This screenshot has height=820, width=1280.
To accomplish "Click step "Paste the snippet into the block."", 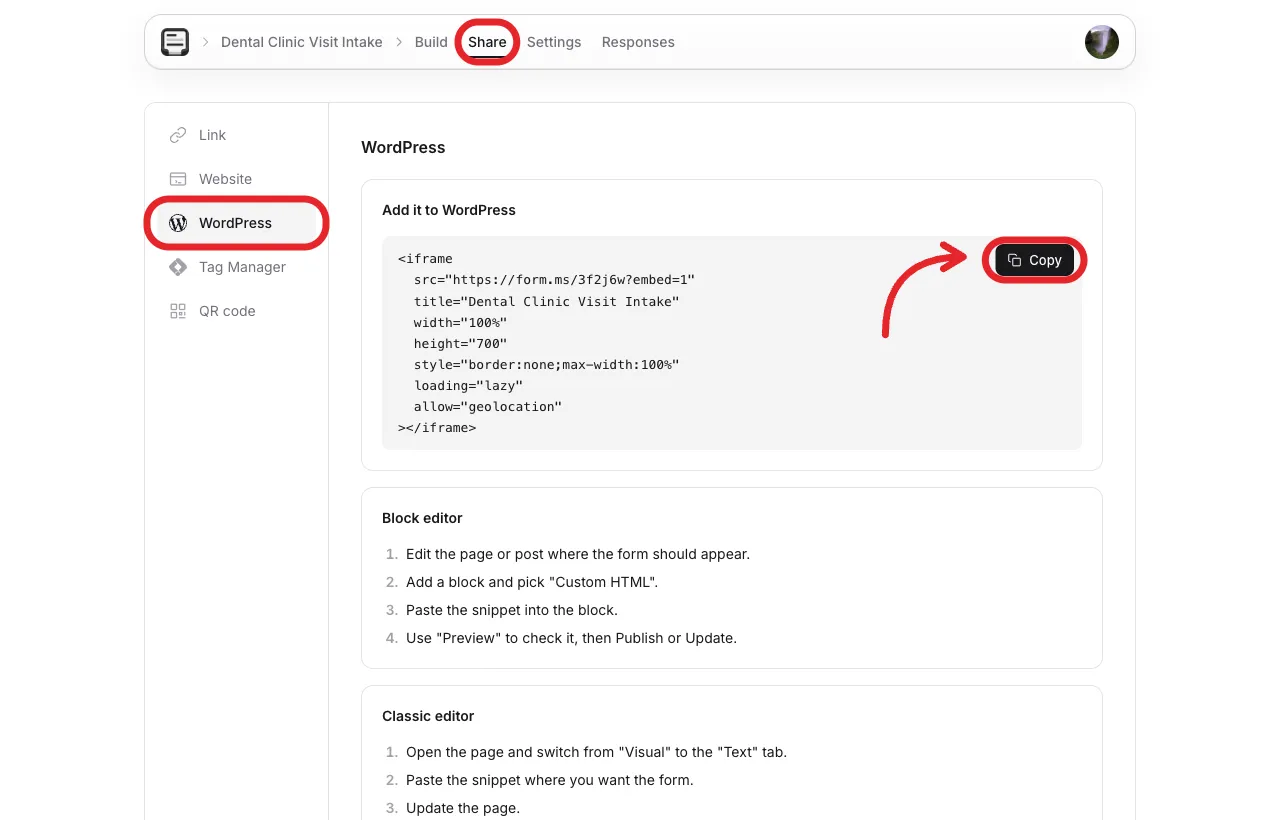I will (x=512, y=610).
